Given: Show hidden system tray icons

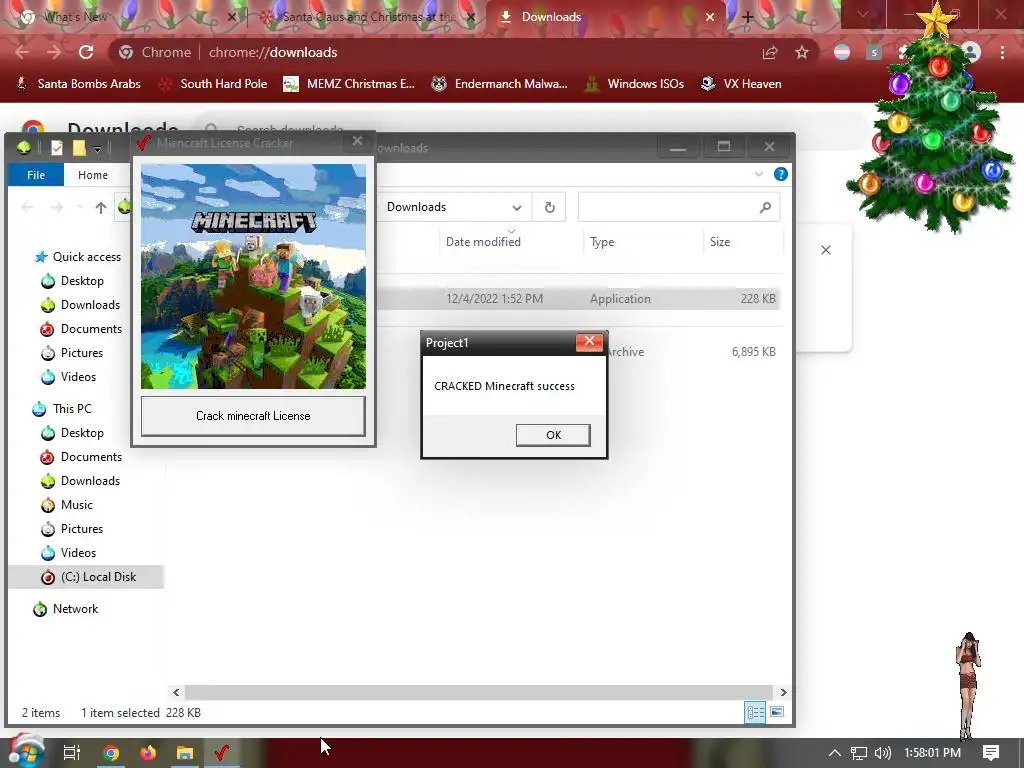Looking at the screenshot, I should [x=835, y=753].
